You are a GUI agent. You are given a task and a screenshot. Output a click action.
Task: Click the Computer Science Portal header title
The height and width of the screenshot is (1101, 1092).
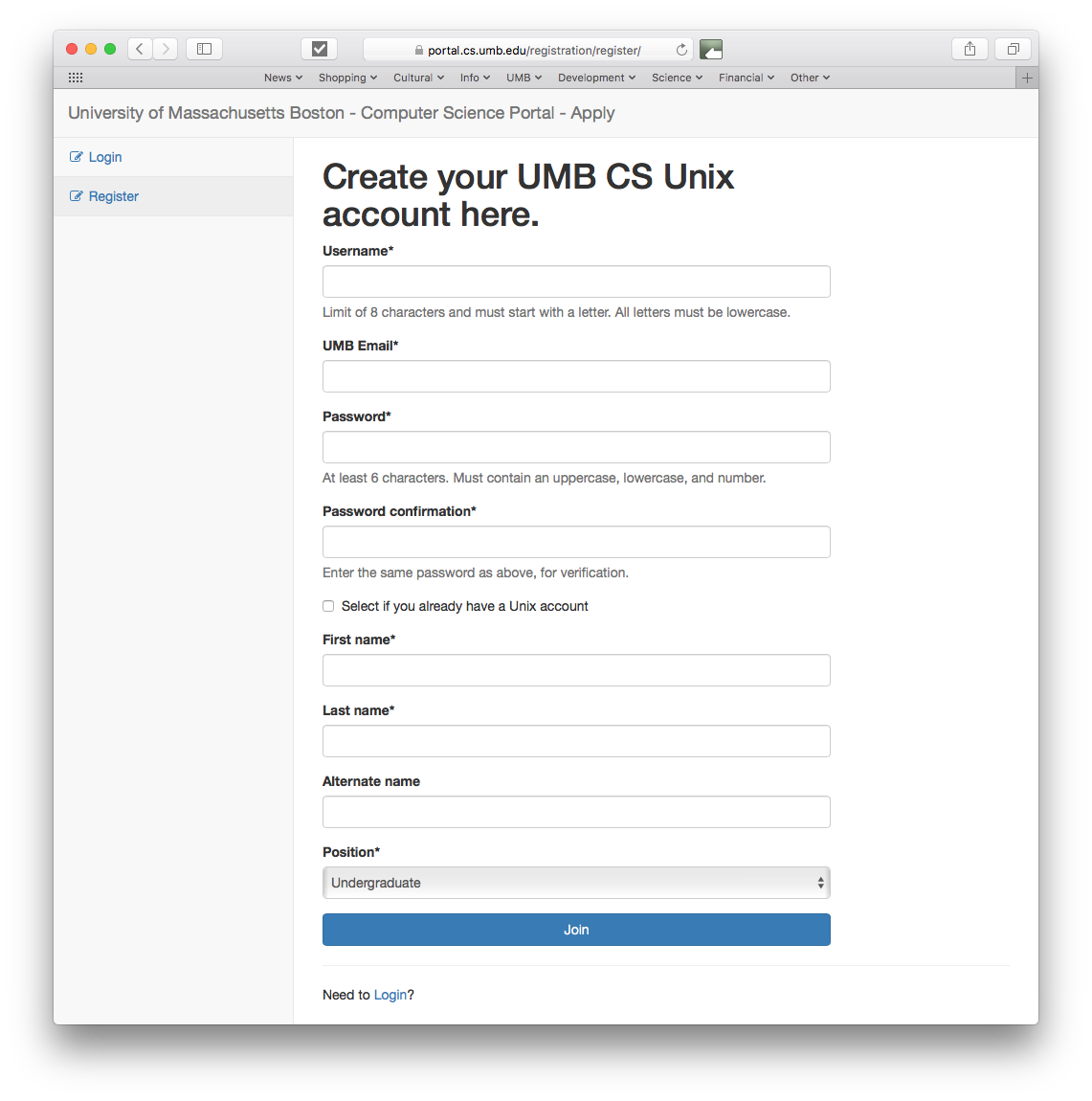341,113
